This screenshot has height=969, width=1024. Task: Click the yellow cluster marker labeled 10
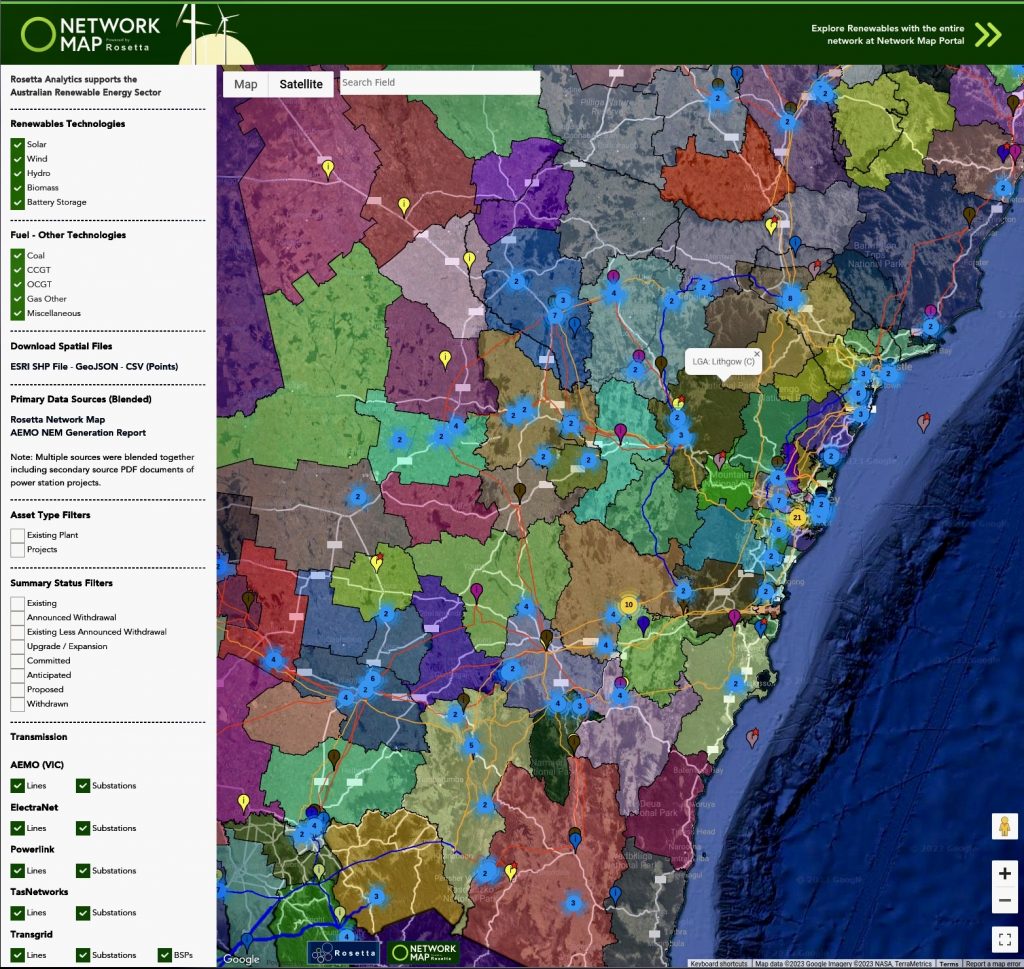click(628, 604)
